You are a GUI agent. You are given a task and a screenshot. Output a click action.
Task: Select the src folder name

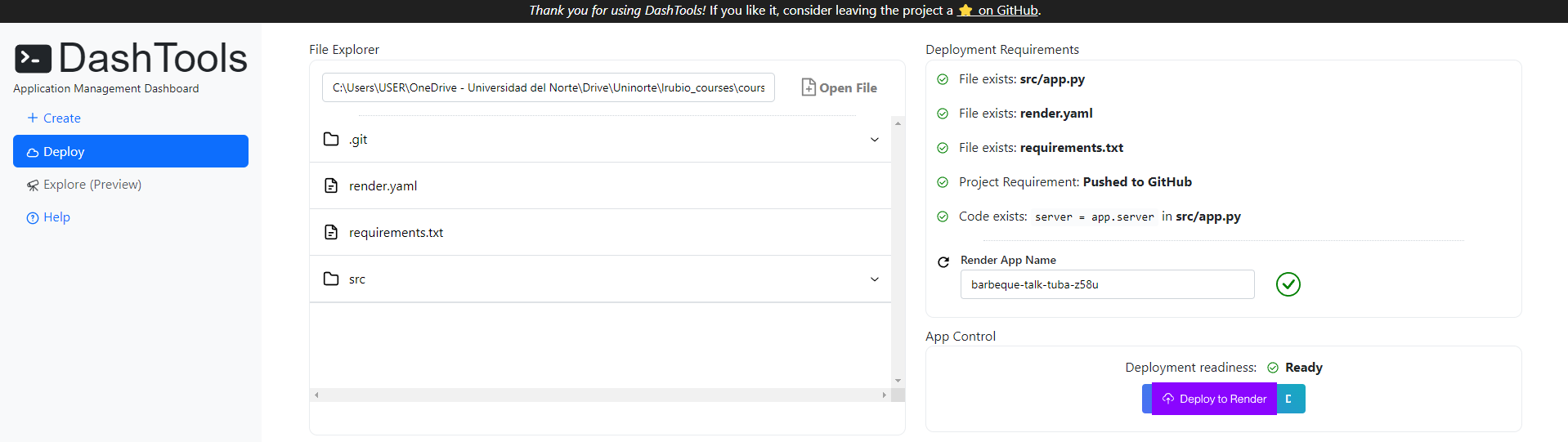[x=357, y=279]
